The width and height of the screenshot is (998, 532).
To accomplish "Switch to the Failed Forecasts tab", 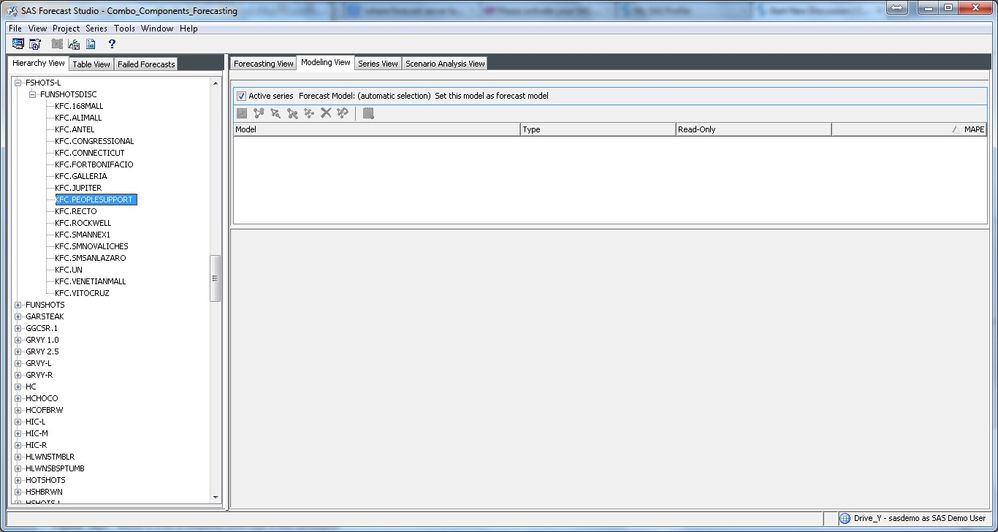I will click(x=146, y=64).
